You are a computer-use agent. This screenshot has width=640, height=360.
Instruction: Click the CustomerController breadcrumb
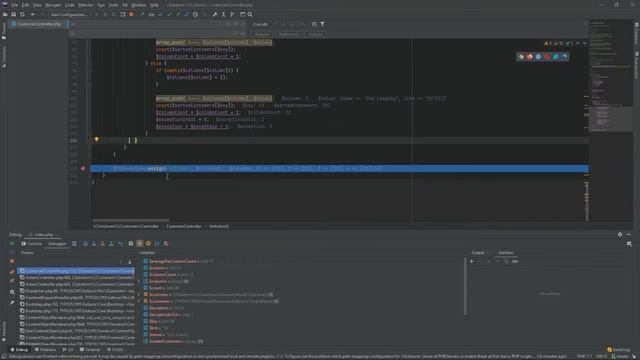[x=184, y=226]
